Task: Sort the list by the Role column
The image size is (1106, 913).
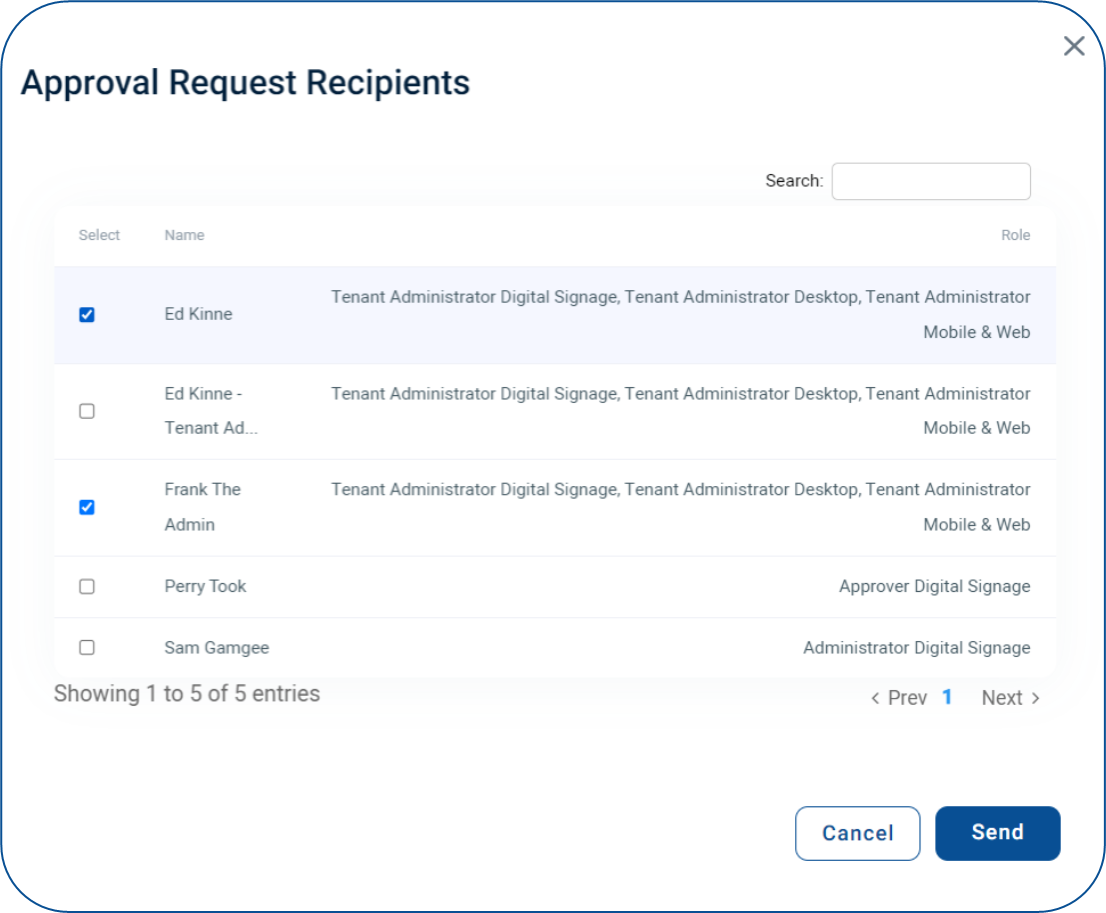Action: point(1016,235)
